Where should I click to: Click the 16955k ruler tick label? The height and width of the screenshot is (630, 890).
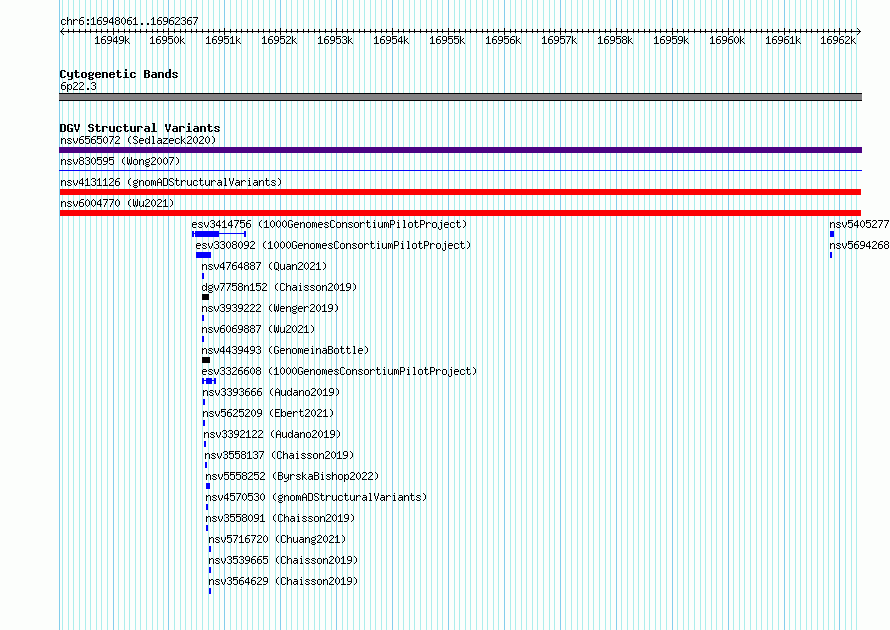447,40
